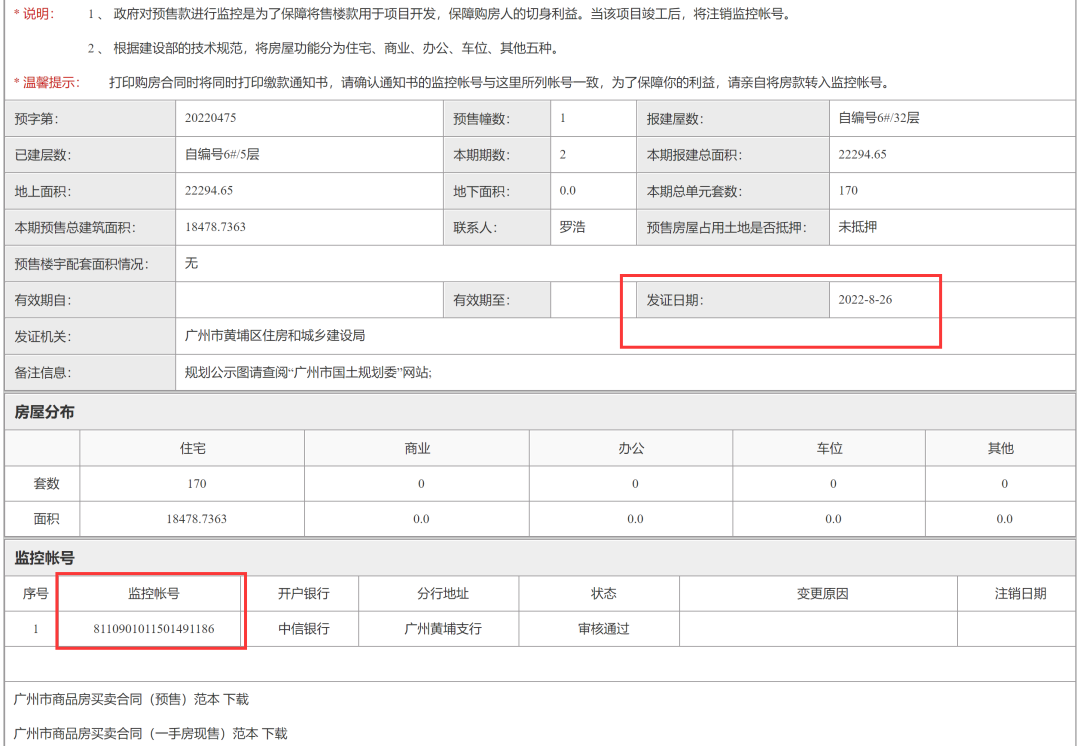
Task: Click the 商业 column header
Action: coord(417,448)
